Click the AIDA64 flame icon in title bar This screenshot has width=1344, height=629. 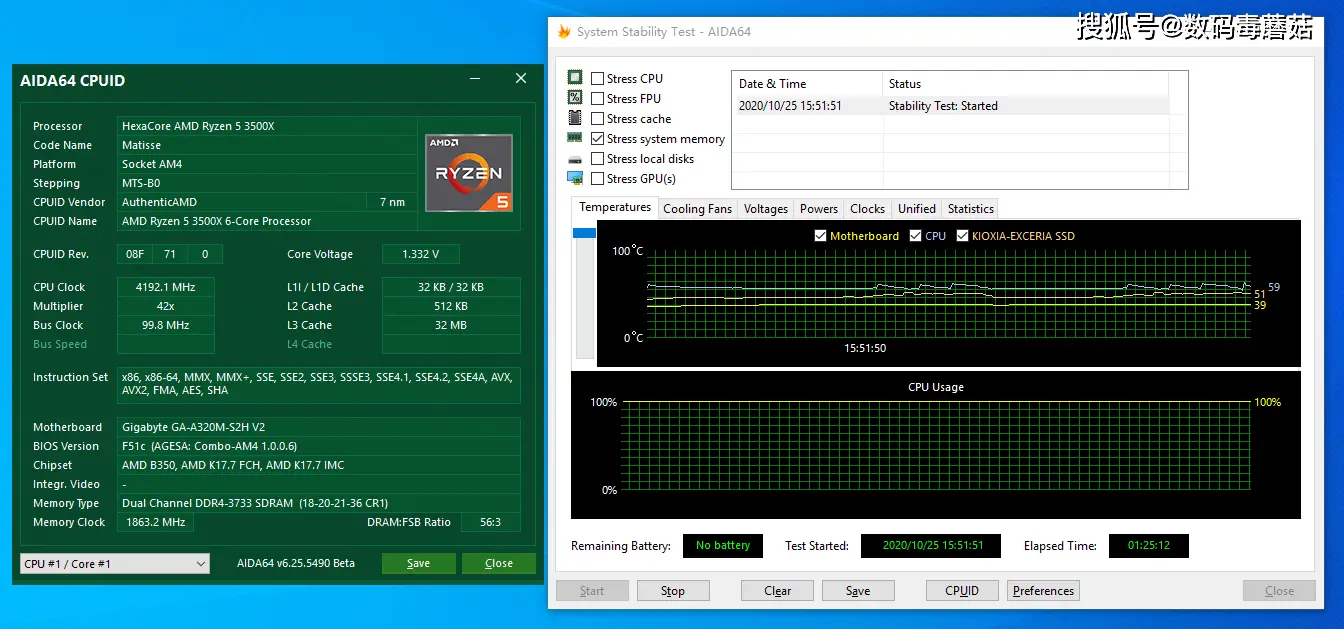click(564, 31)
